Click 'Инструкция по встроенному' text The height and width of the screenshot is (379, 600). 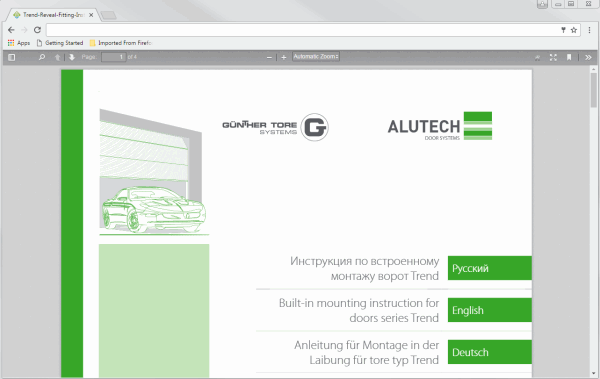pyautogui.click(x=364, y=261)
